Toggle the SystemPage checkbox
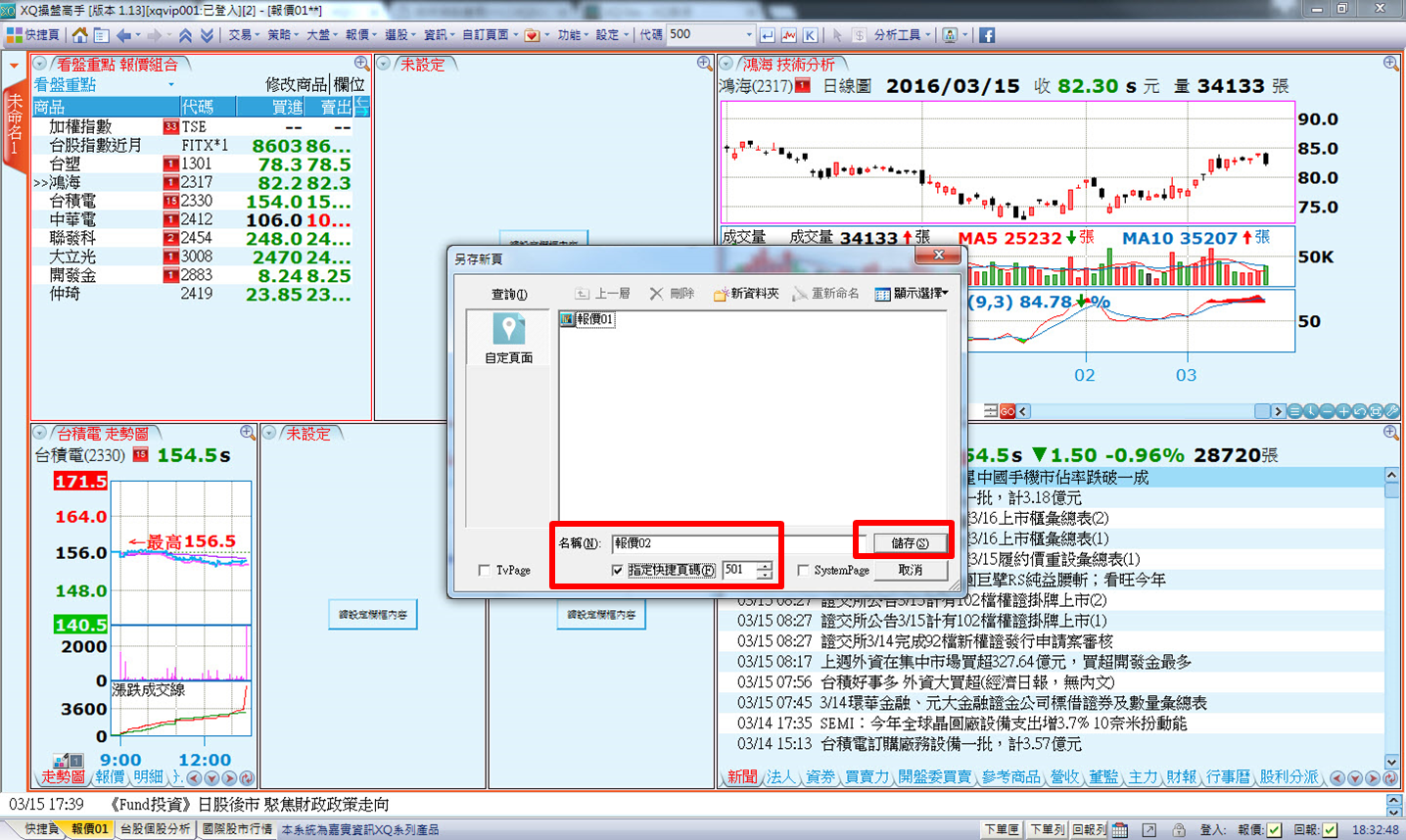 (803, 570)
